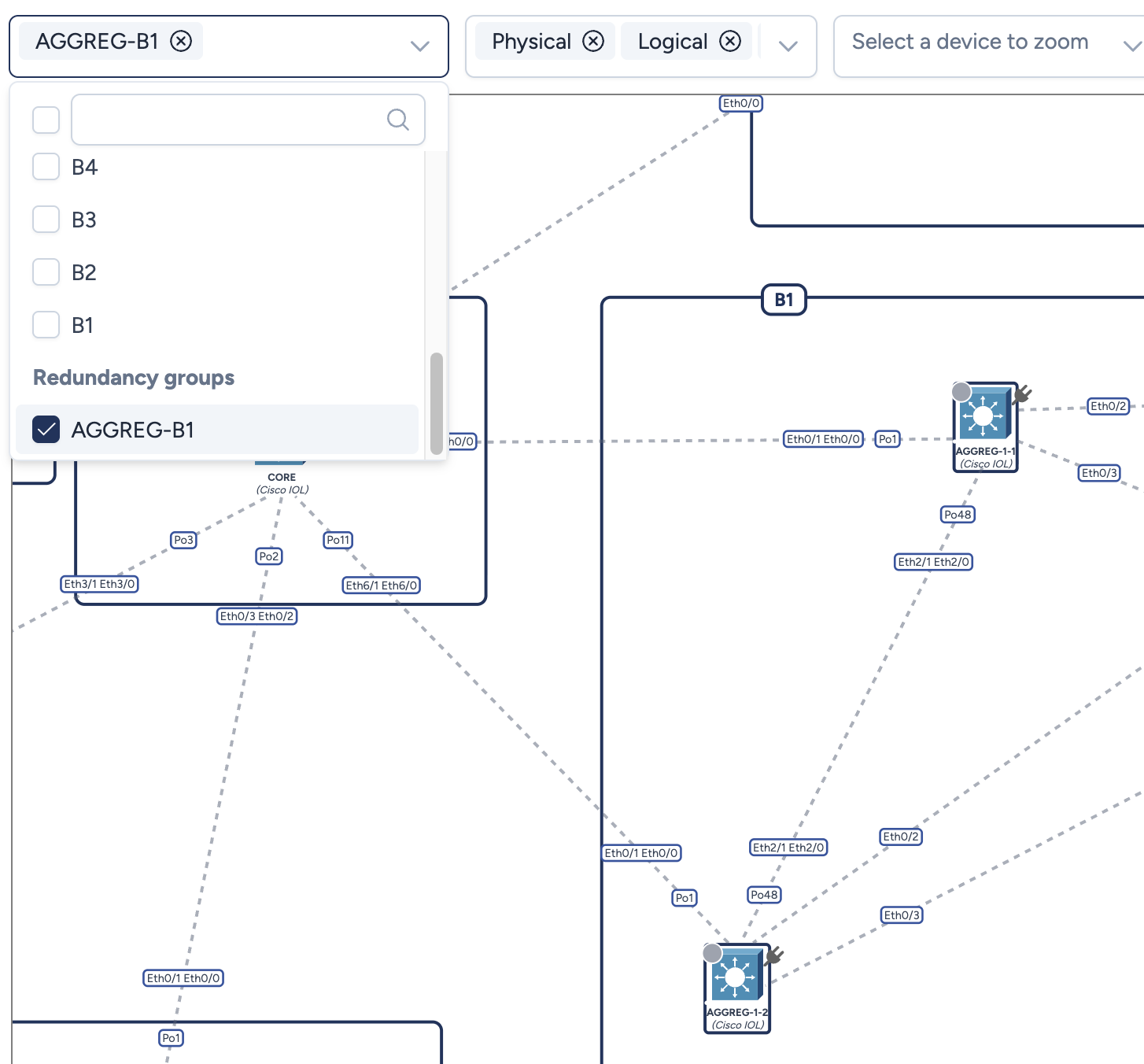Select the B3 list item
Image resolution: width=1144 pixels, height=1064 pixels.
(84, 220)
